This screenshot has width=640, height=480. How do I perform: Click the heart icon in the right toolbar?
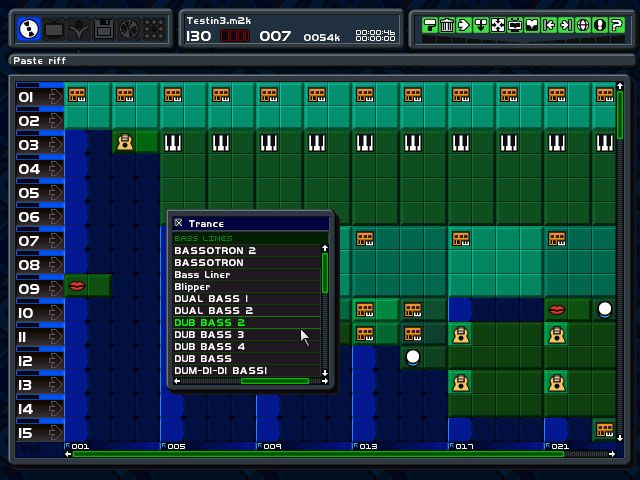[x=532, y=25]
